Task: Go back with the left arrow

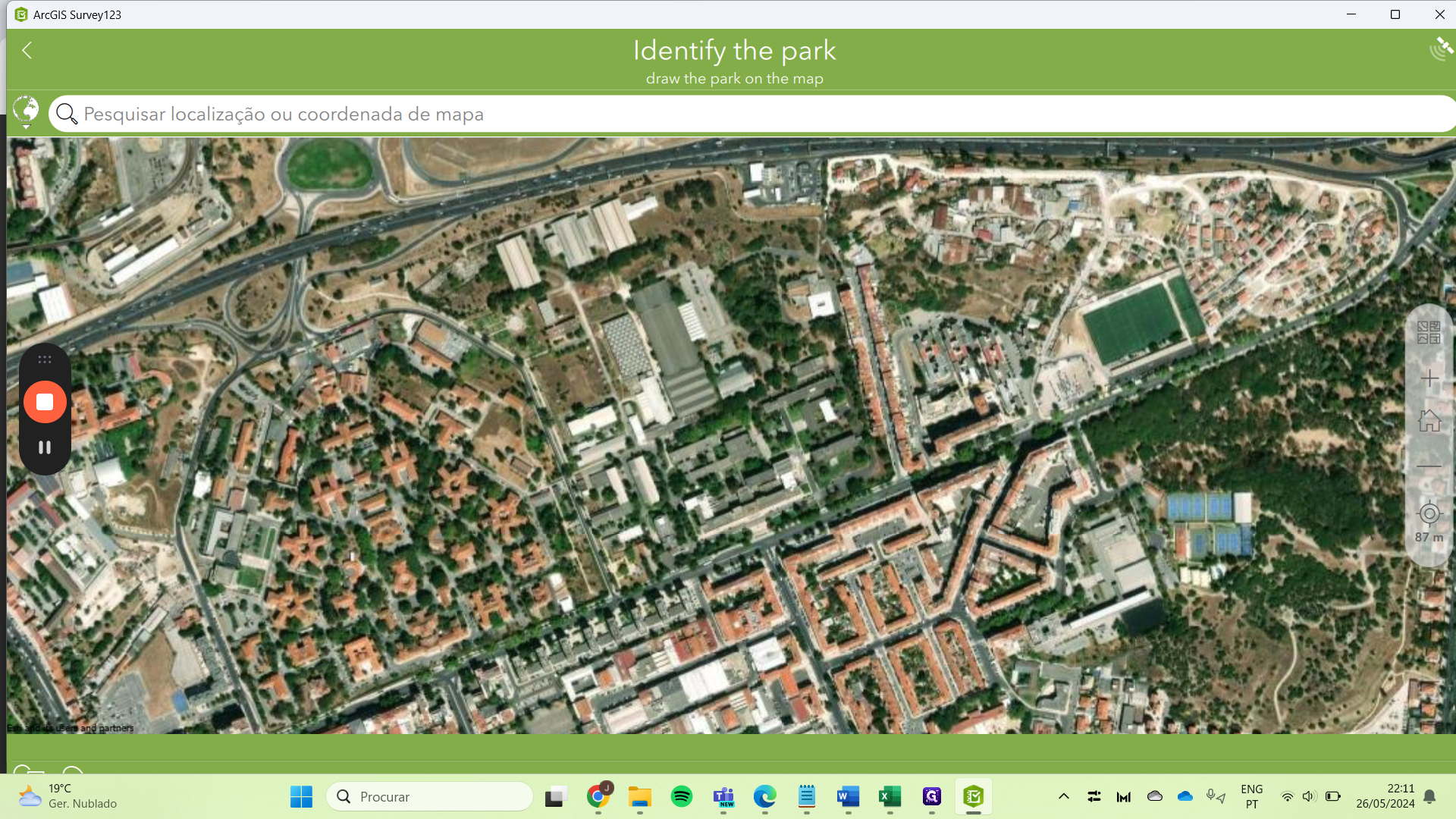Action: (27, 50)
